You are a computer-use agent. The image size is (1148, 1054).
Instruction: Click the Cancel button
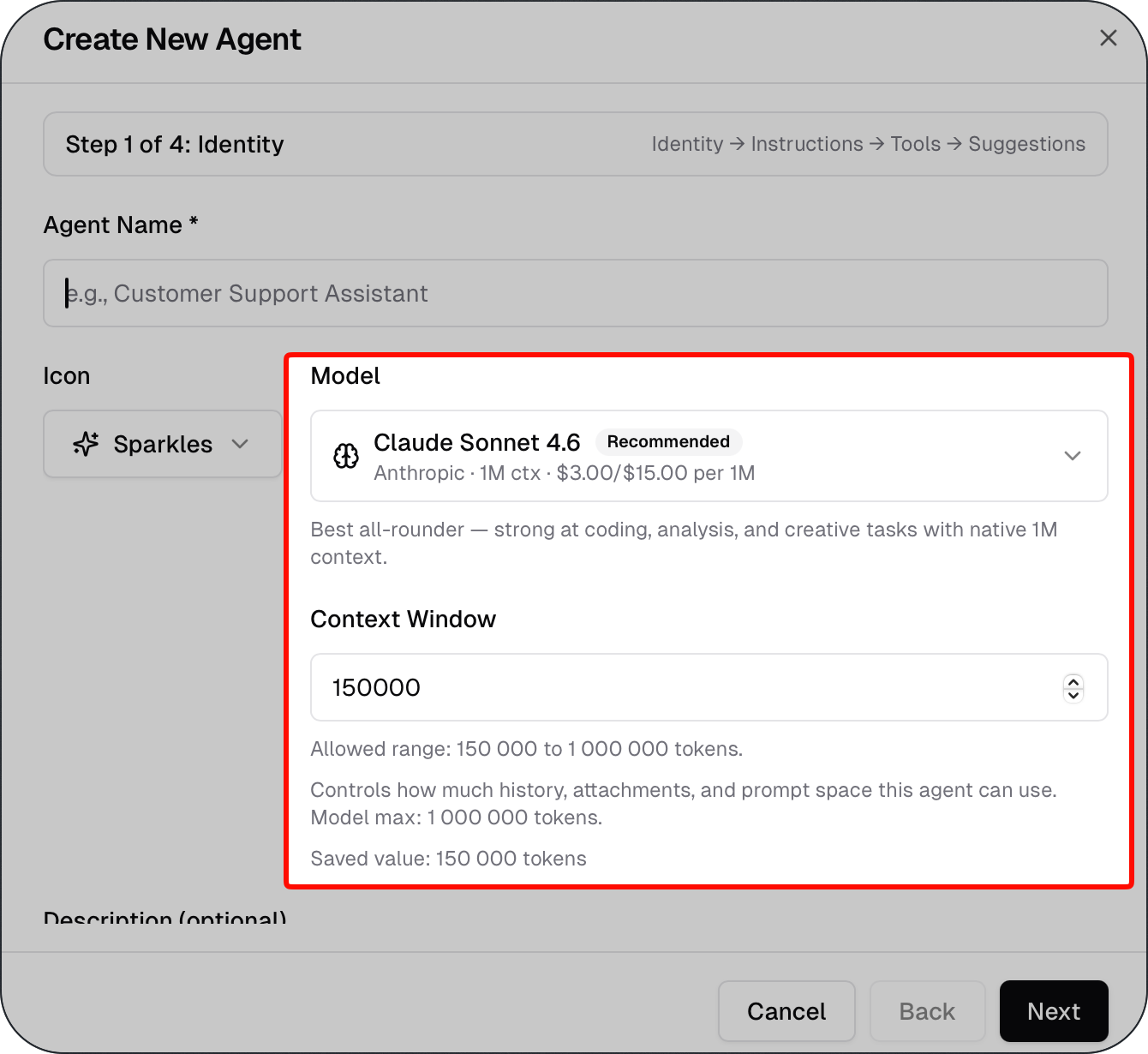pyautogui.click(x=786, y=1011)
